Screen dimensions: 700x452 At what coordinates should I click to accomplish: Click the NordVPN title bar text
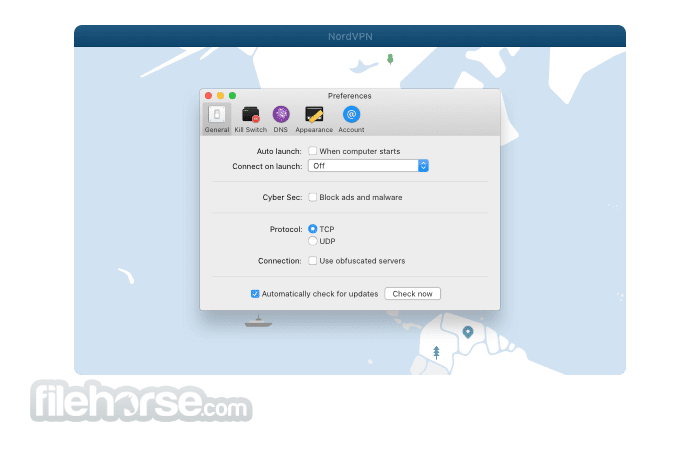(x=350, y=36)
